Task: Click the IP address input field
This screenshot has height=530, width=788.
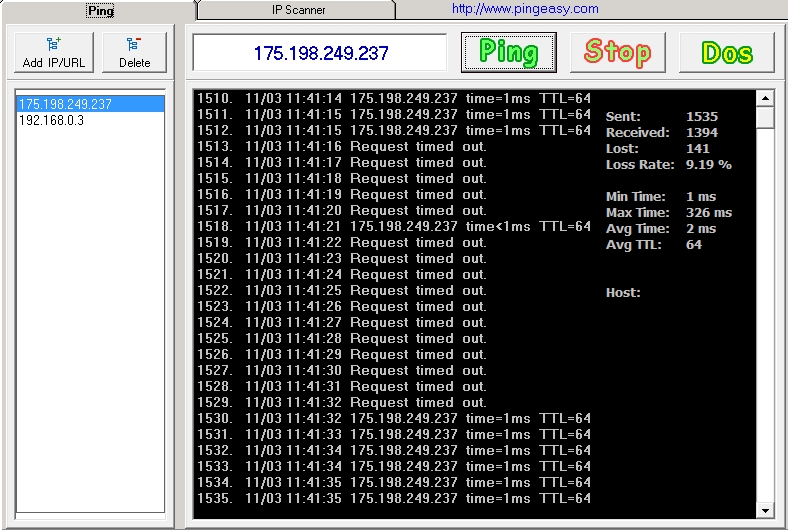Action: 320,53
